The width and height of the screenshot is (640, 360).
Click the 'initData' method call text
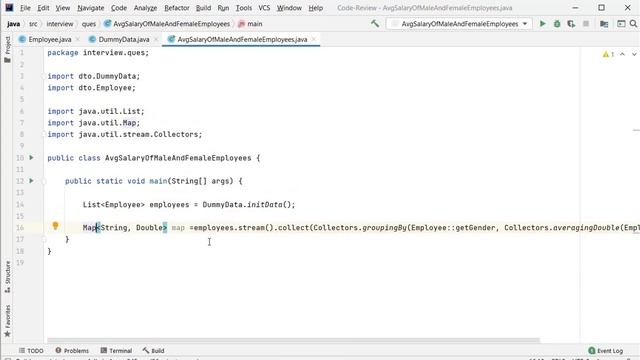pyautogui.click(x=264, y=204)
